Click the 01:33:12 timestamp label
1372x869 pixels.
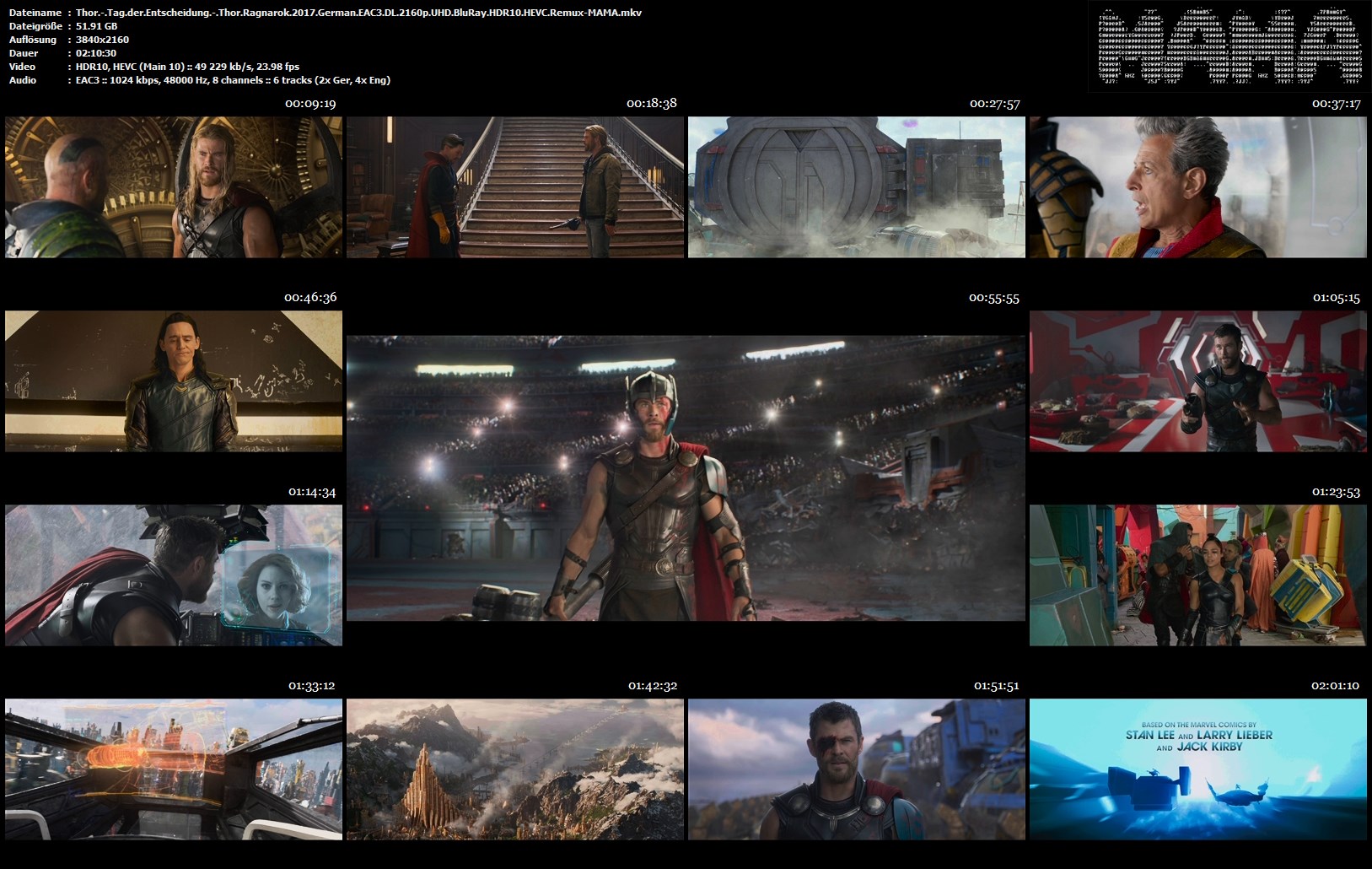coord(312,686)
